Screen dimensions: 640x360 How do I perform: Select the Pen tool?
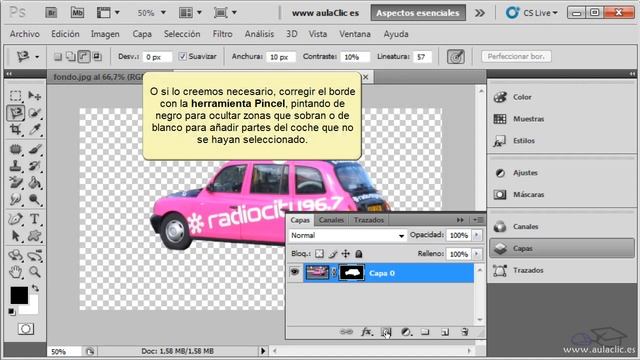pos(16,219)
